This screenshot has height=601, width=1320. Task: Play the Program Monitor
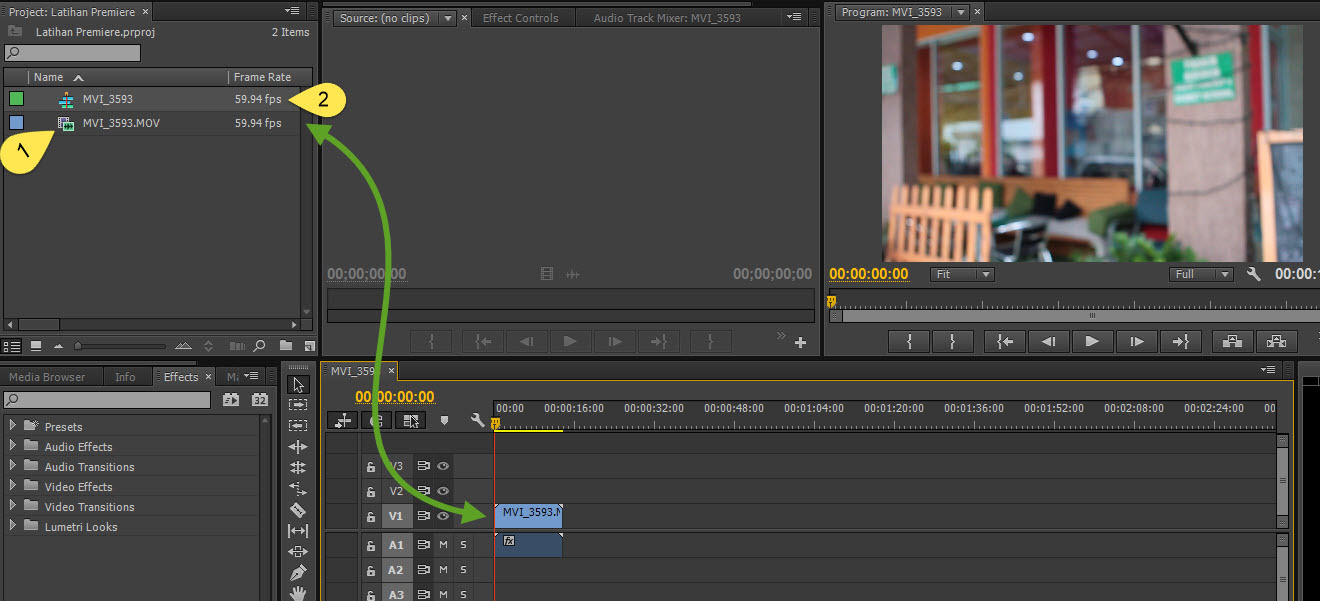[1092, 342]
